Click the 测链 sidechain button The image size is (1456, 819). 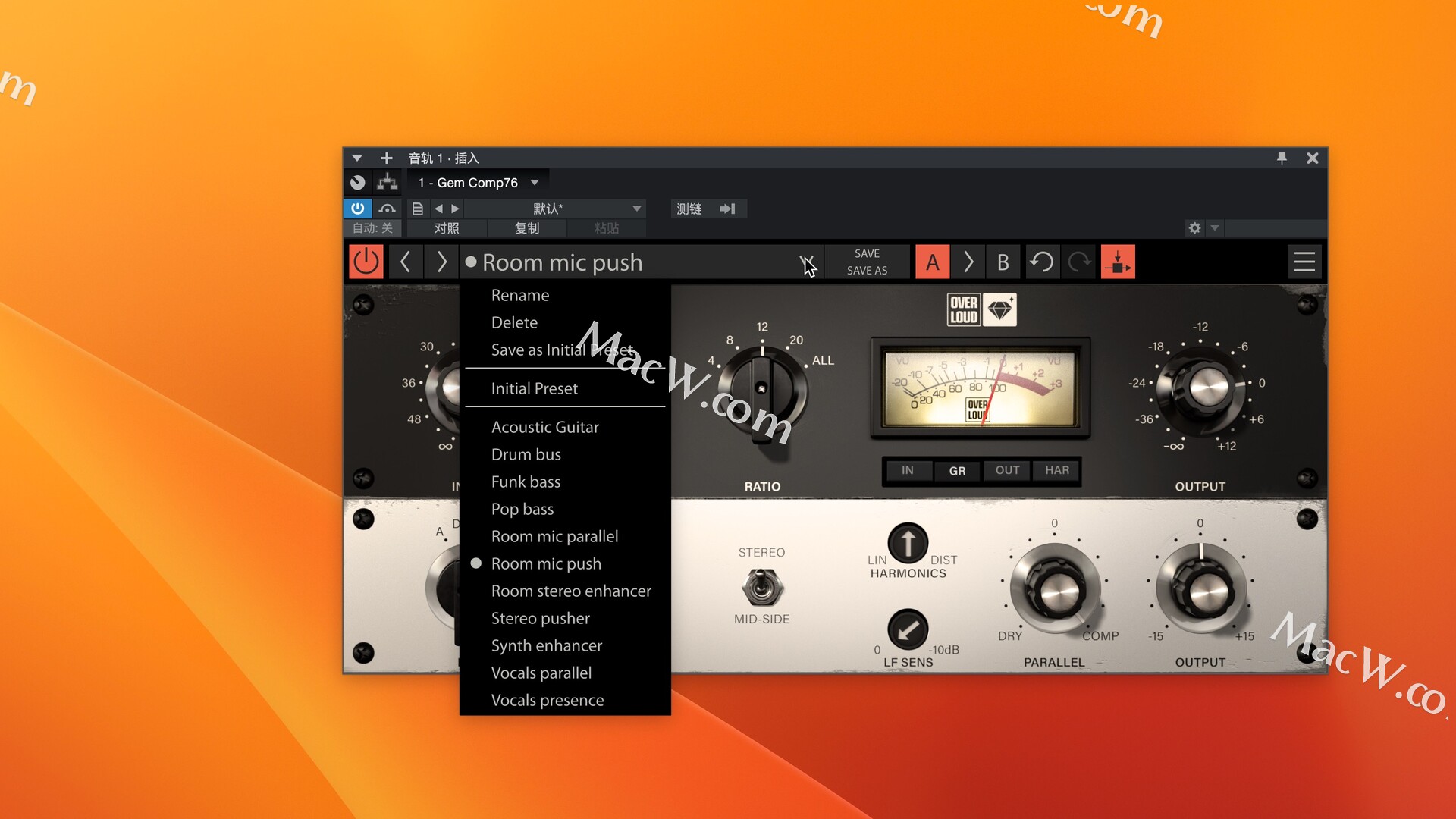(x=690, y=209)
